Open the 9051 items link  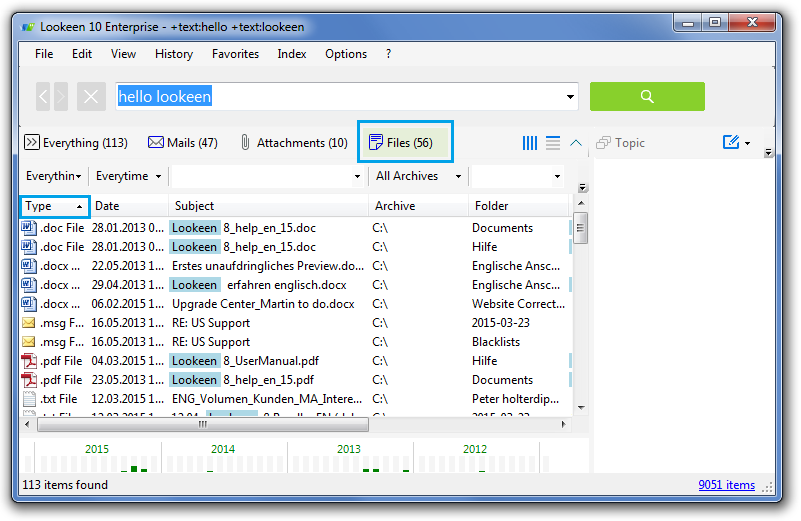[x=726, y=485]
